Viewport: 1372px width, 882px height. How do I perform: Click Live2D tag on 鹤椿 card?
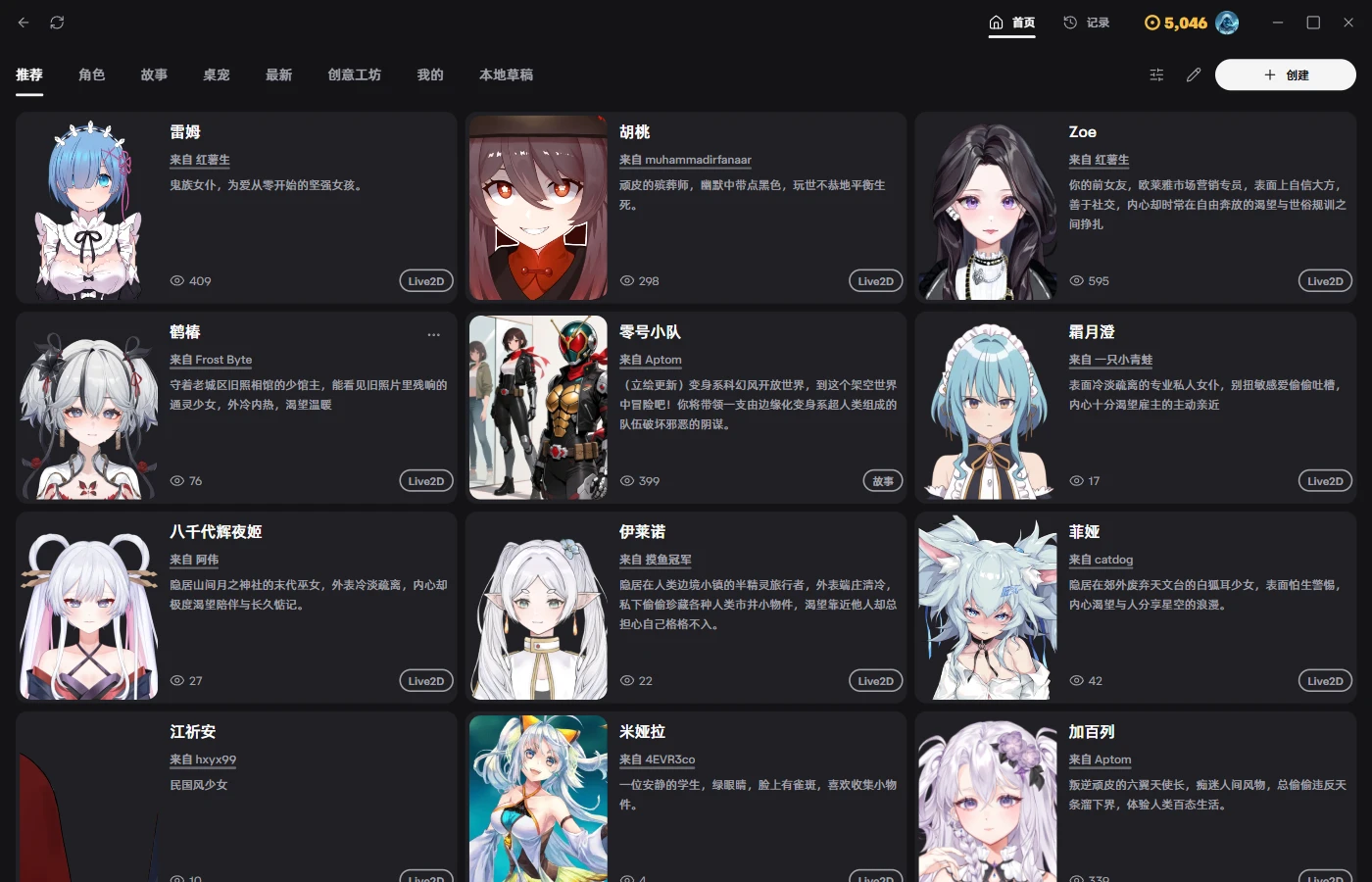coord(426,481)
